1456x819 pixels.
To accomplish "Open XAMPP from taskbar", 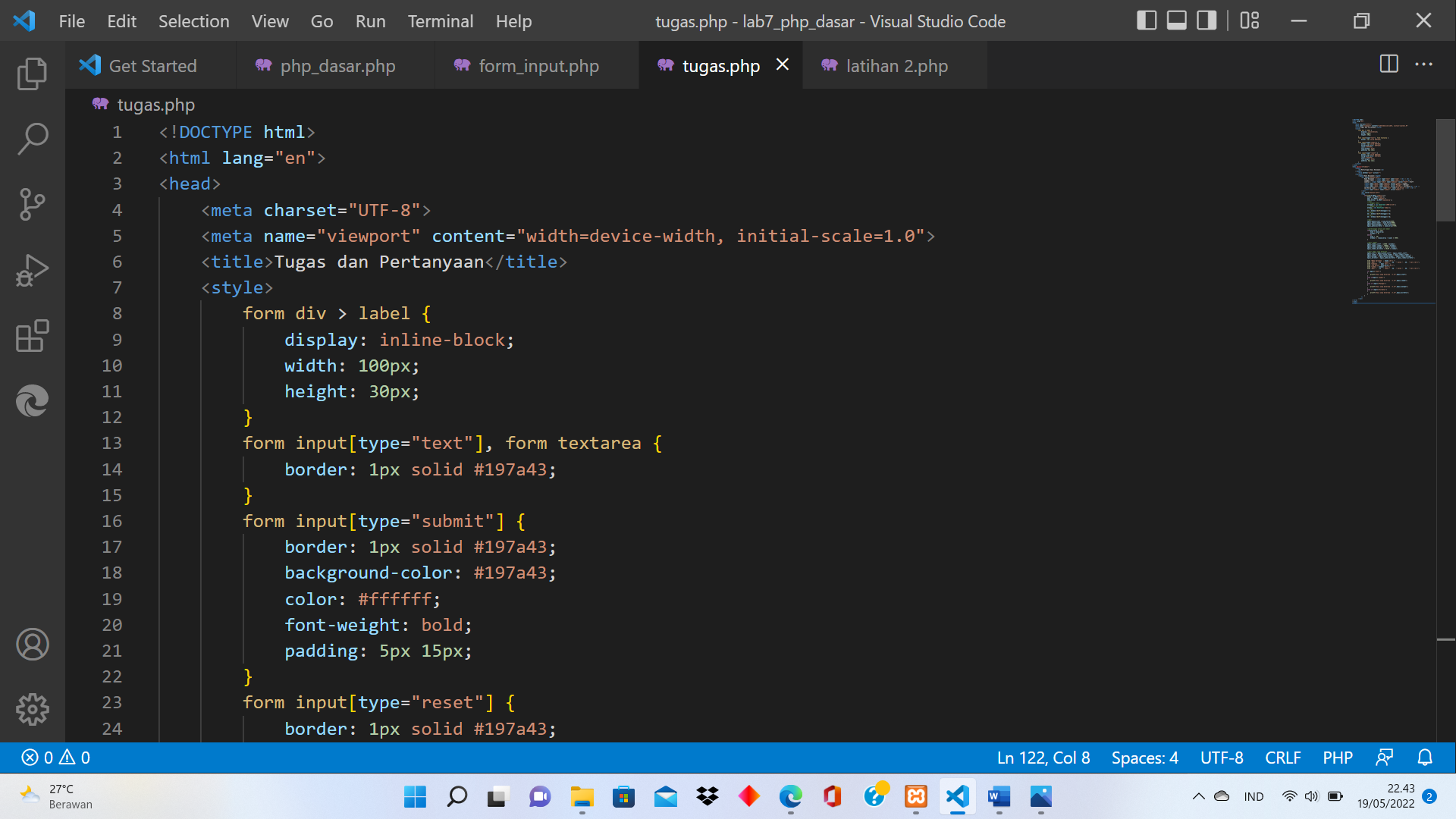I will [915, 796].
